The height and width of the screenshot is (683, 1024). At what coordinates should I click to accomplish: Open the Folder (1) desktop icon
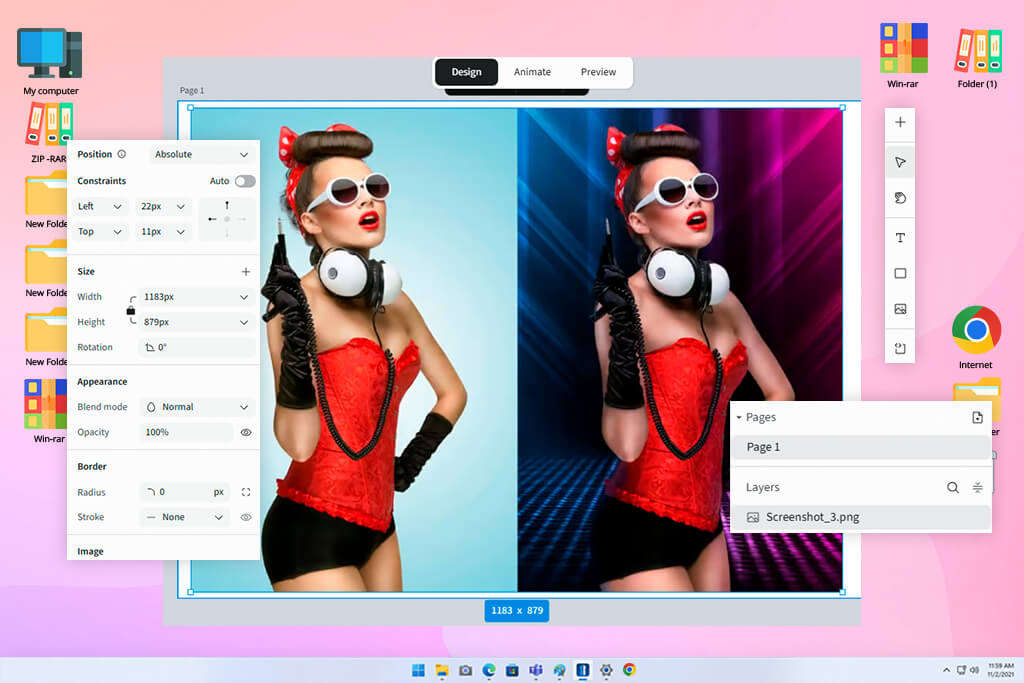point(977,57)
